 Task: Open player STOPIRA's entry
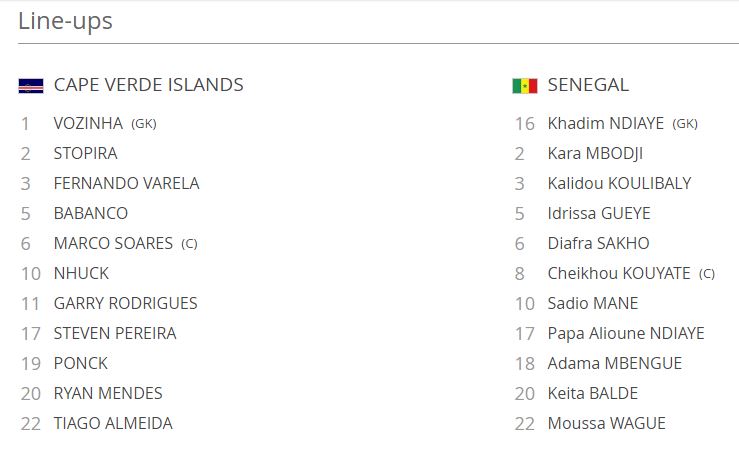coord(85,153)
